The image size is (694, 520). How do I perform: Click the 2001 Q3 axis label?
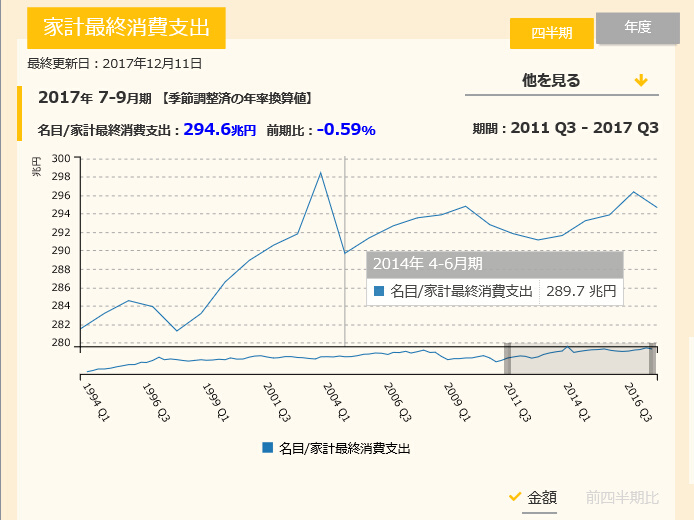277,402
